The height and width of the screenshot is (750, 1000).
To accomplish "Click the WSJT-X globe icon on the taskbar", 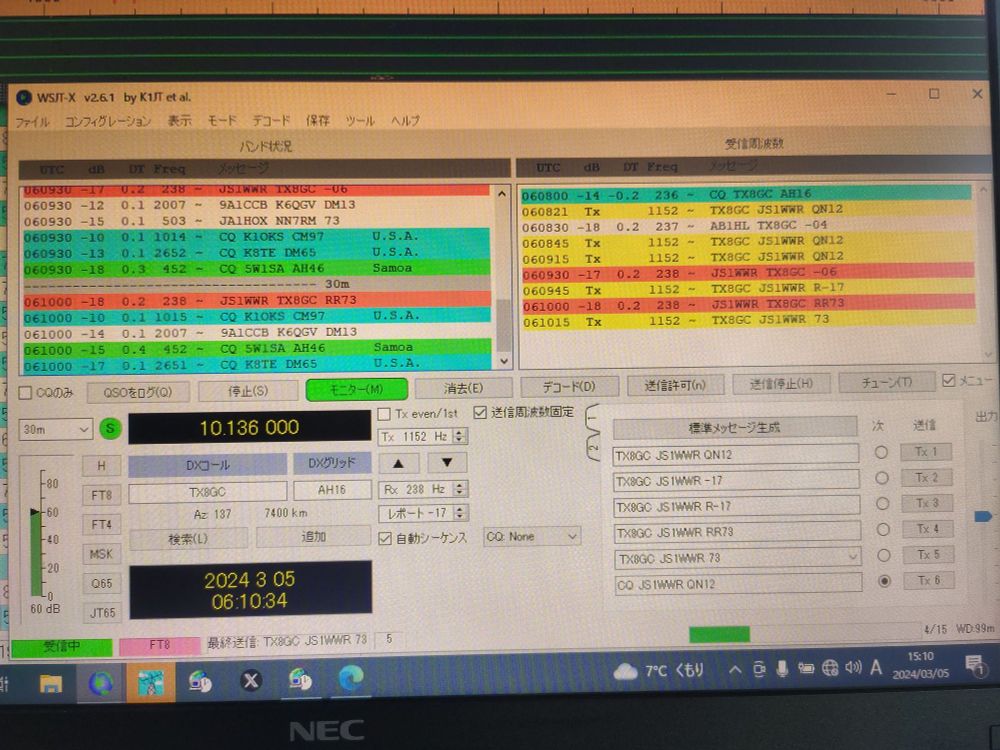I will [101, 683].
